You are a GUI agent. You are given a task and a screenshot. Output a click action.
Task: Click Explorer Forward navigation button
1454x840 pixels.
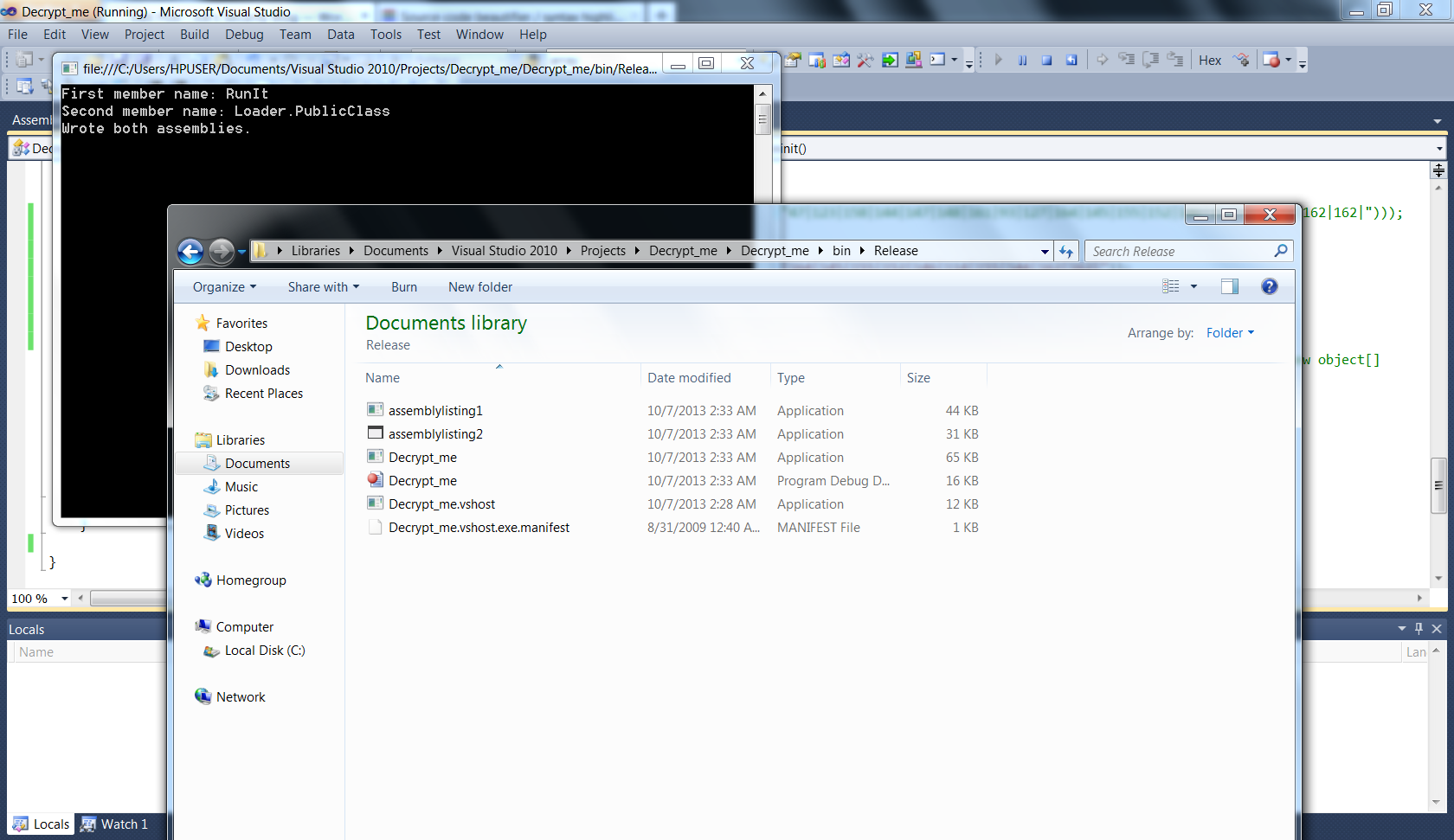coord(222,252)
